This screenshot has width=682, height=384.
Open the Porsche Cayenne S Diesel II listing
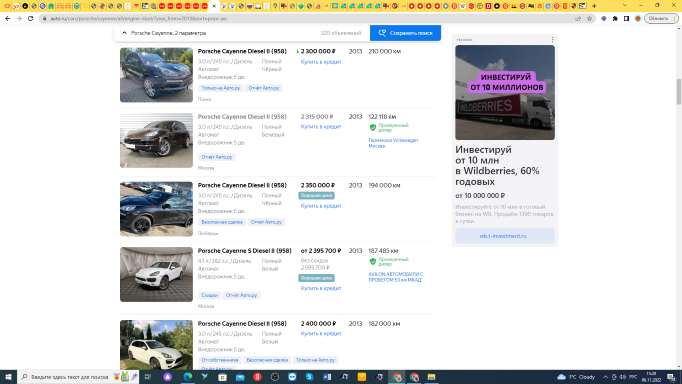[x=244, y=251]
